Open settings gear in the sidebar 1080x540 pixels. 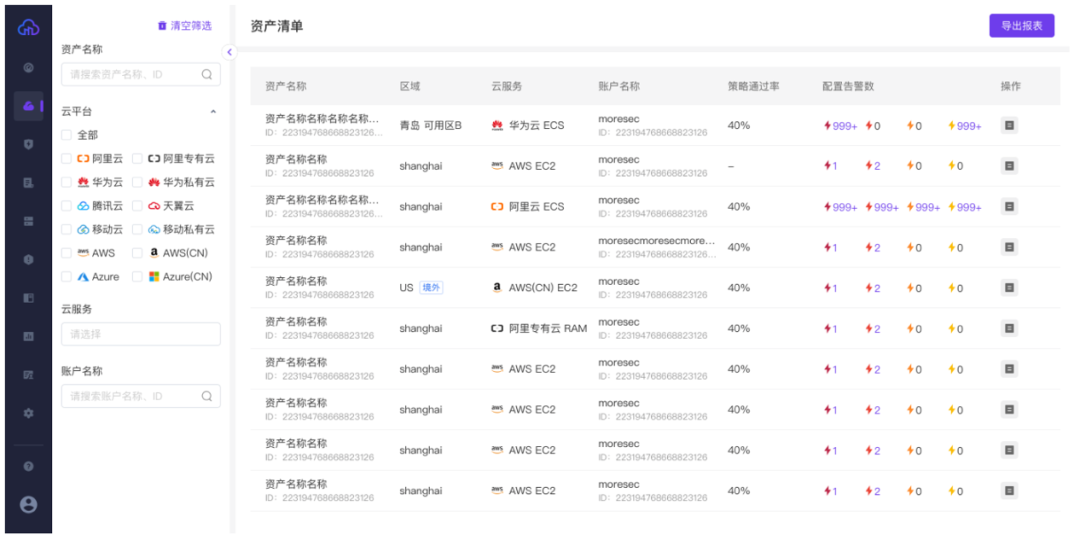(x=28, y=413)
